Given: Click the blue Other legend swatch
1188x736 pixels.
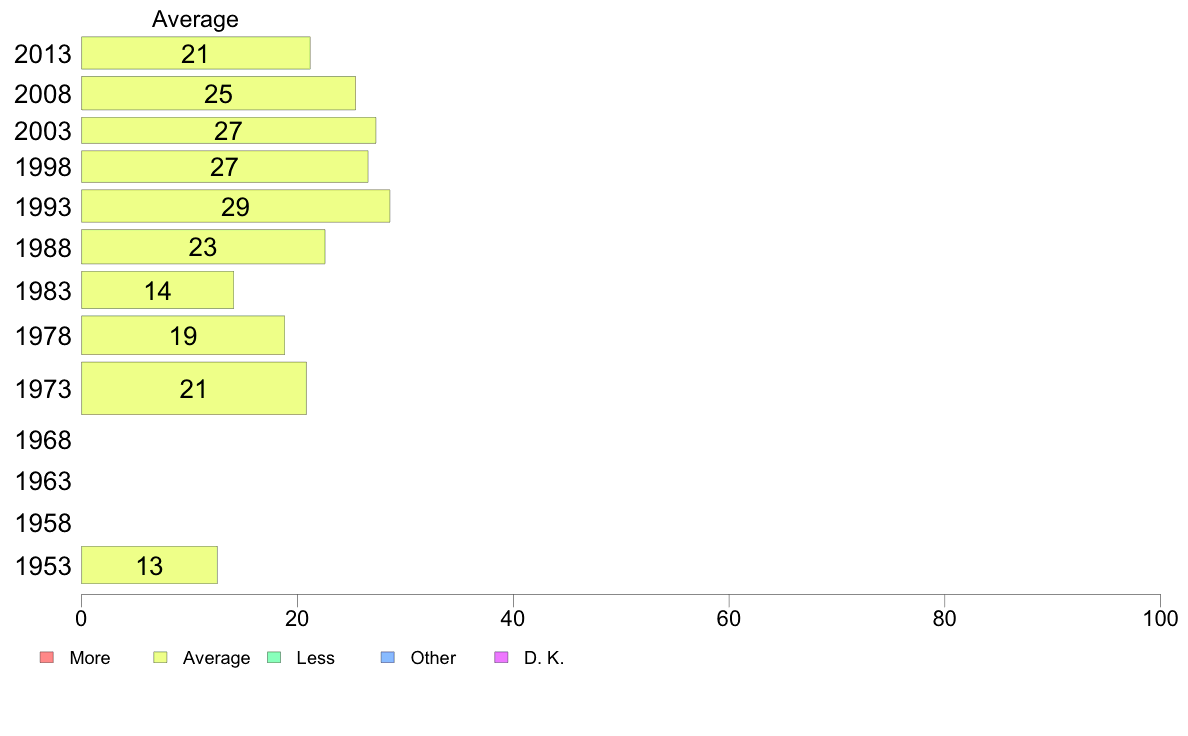Looking at the screenshot, I should point(388,657).
